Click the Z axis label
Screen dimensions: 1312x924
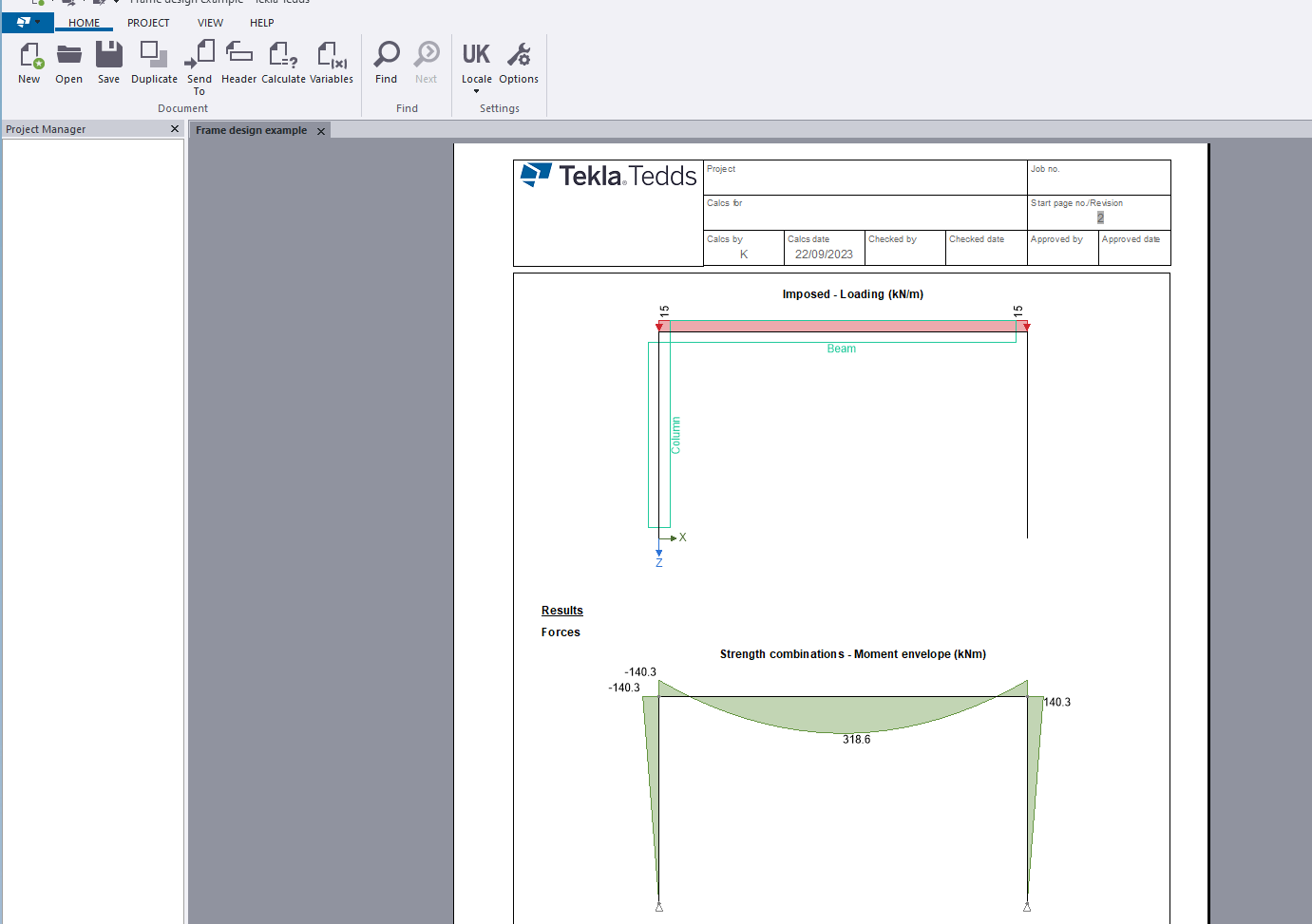coord(659,563)
